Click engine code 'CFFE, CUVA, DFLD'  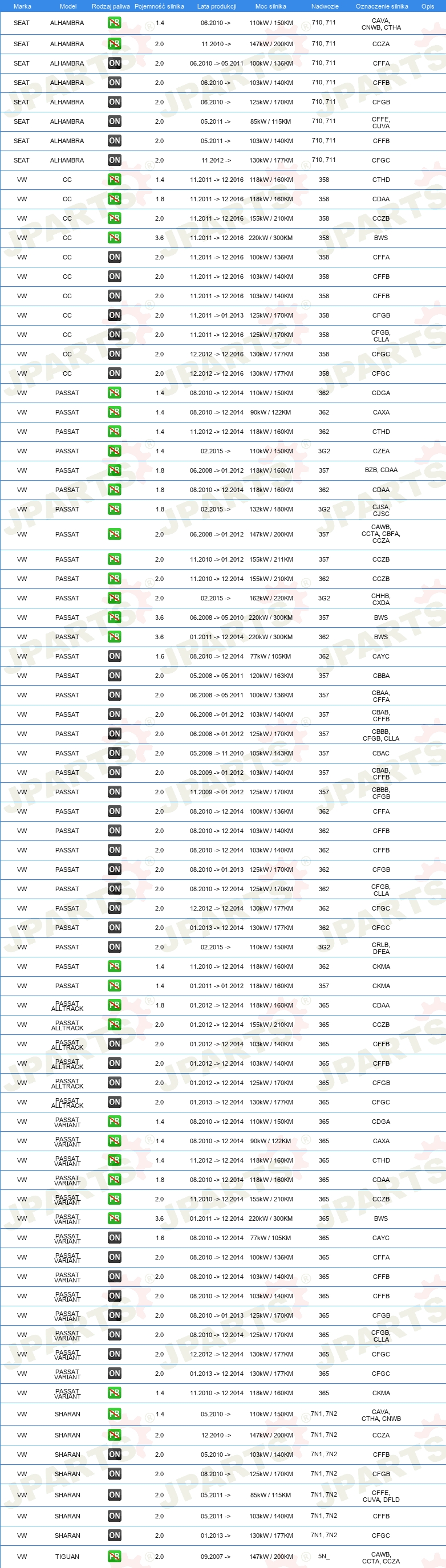click(x=381, y=1496)
